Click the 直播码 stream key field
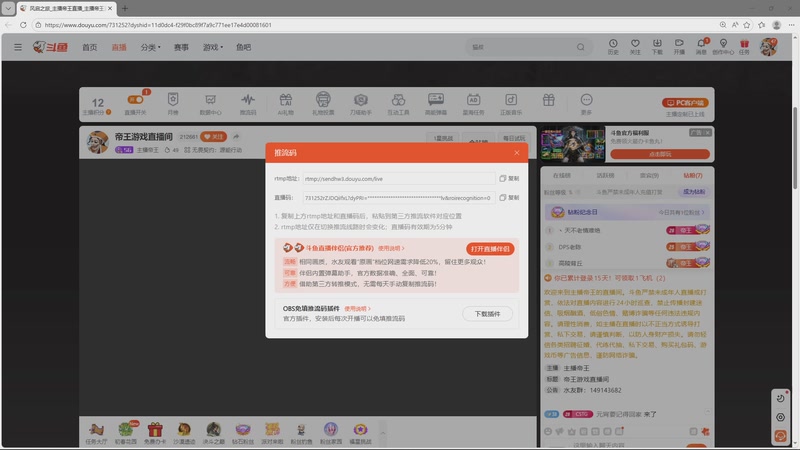This screenshot has width=800, height=450. point(398,197)
